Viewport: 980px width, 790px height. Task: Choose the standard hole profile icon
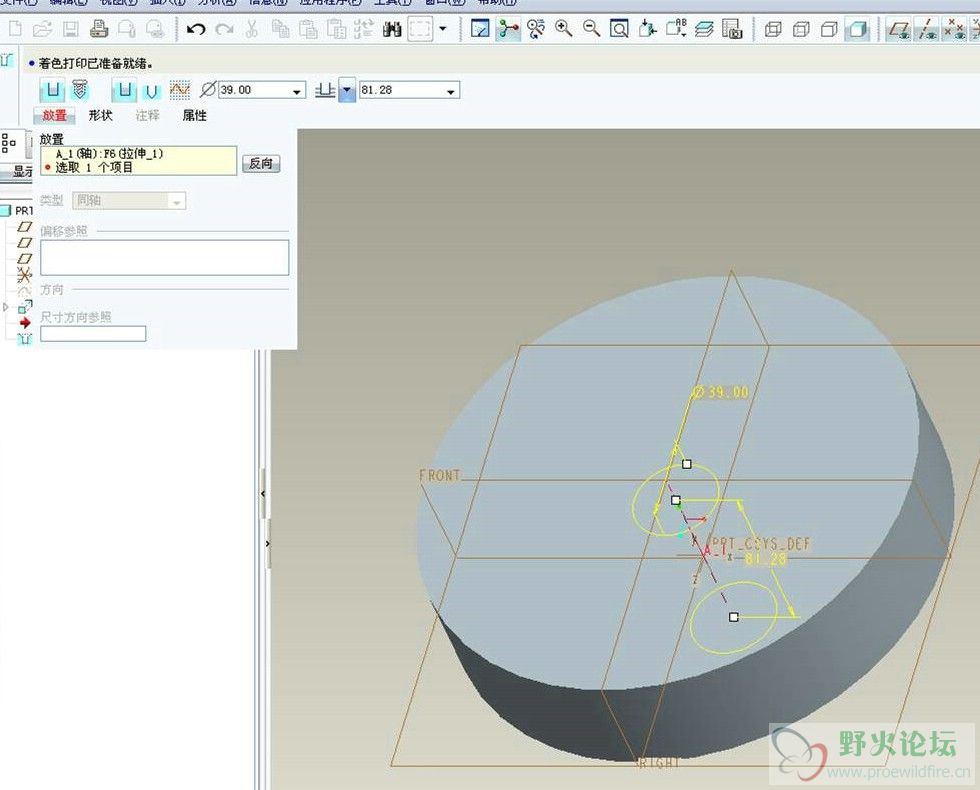click(x=151, y=91)
